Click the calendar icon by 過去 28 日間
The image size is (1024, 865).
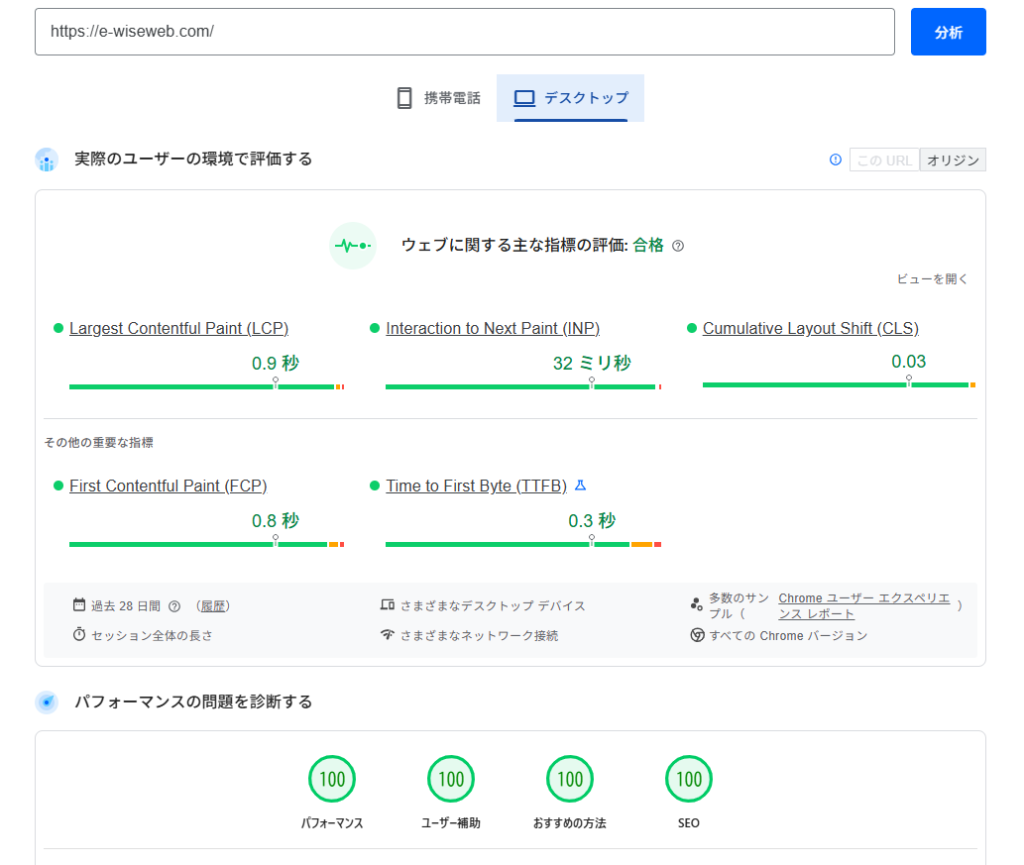coord(79,605)
